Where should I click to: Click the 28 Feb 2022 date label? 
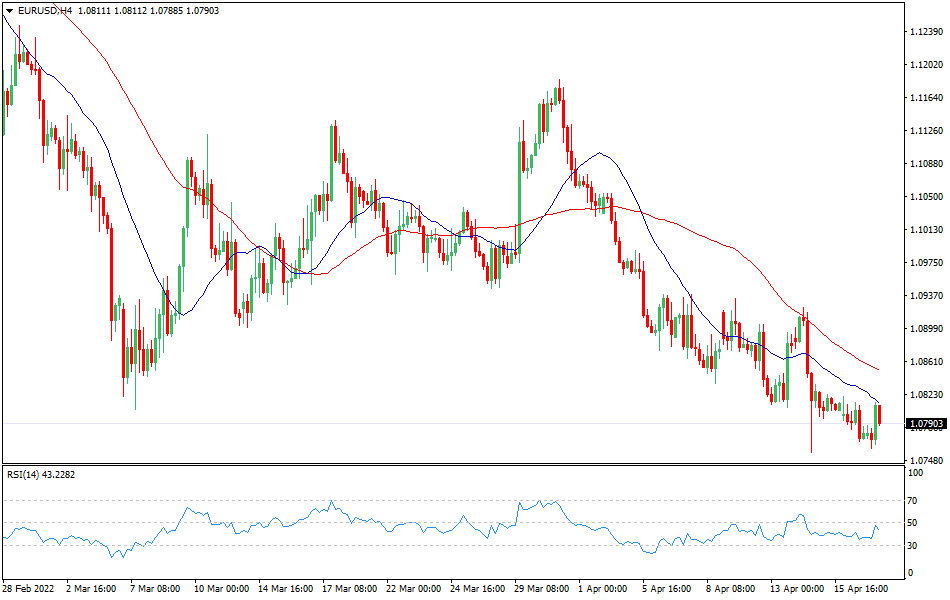tap(30, 589)
